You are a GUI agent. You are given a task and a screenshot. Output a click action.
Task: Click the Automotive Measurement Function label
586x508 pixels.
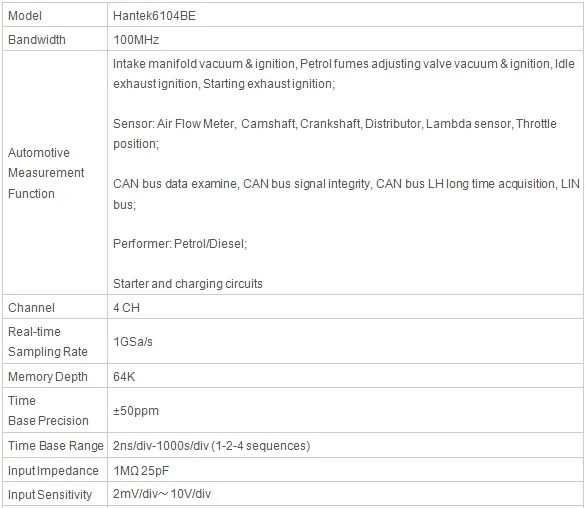coord(46,173)
